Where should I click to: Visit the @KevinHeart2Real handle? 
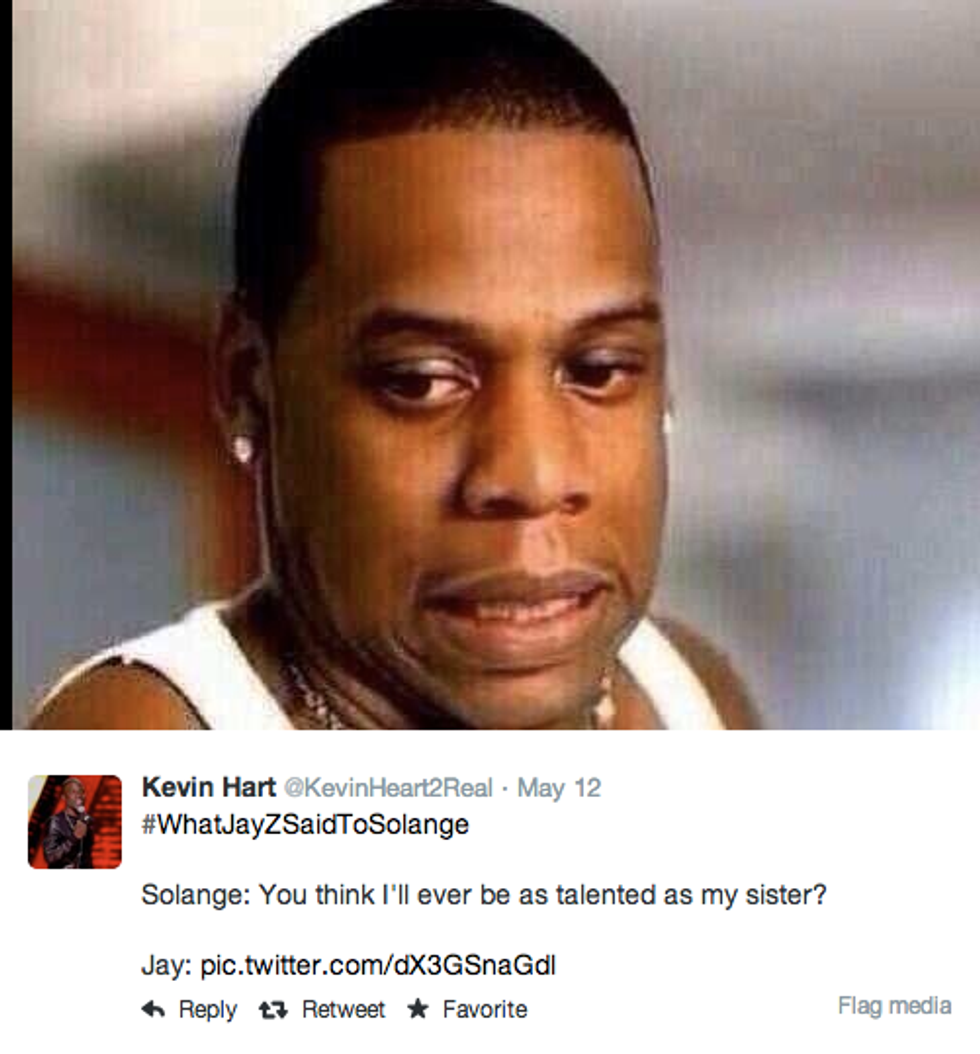click(389, 788)
